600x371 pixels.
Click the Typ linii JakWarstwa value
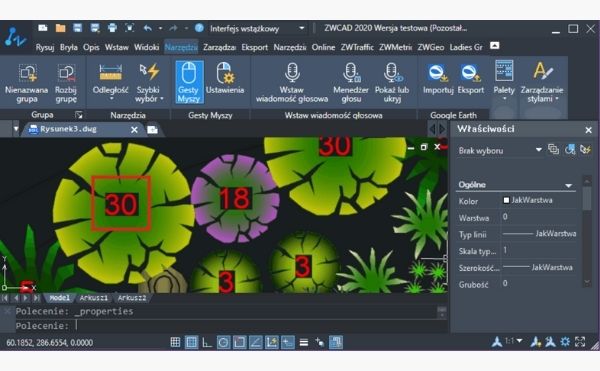pyautogui.click(x=539, y=234)
